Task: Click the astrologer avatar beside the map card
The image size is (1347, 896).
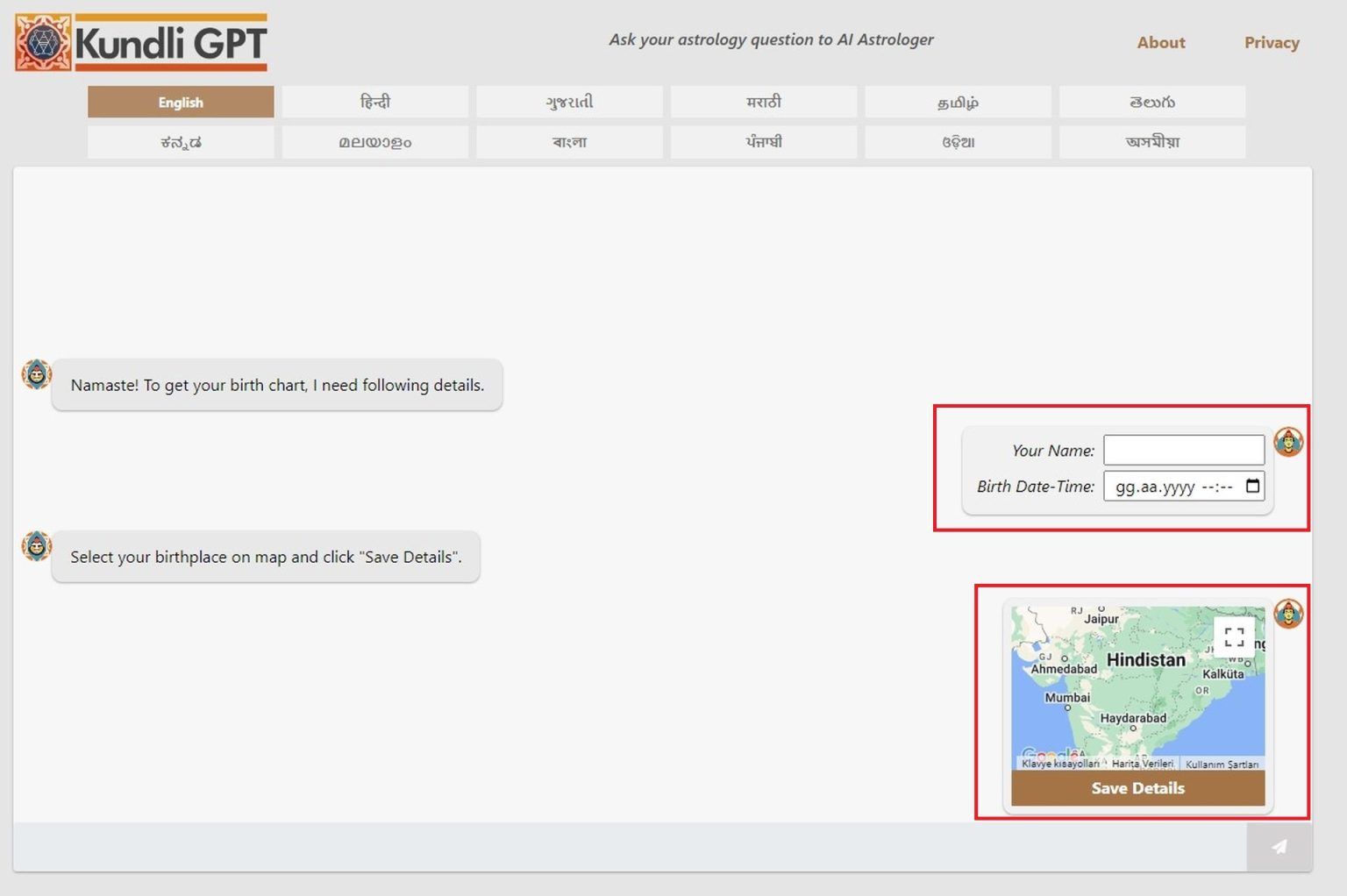Action: click(1288, 614)
